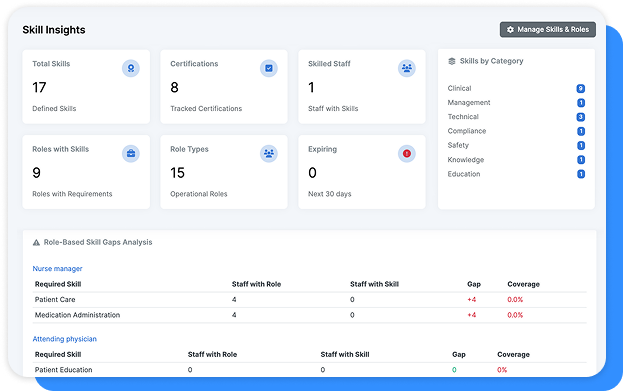Click the Skills by Category layers icon
Viewport: 623px width, 392px height.
point(452,61)
